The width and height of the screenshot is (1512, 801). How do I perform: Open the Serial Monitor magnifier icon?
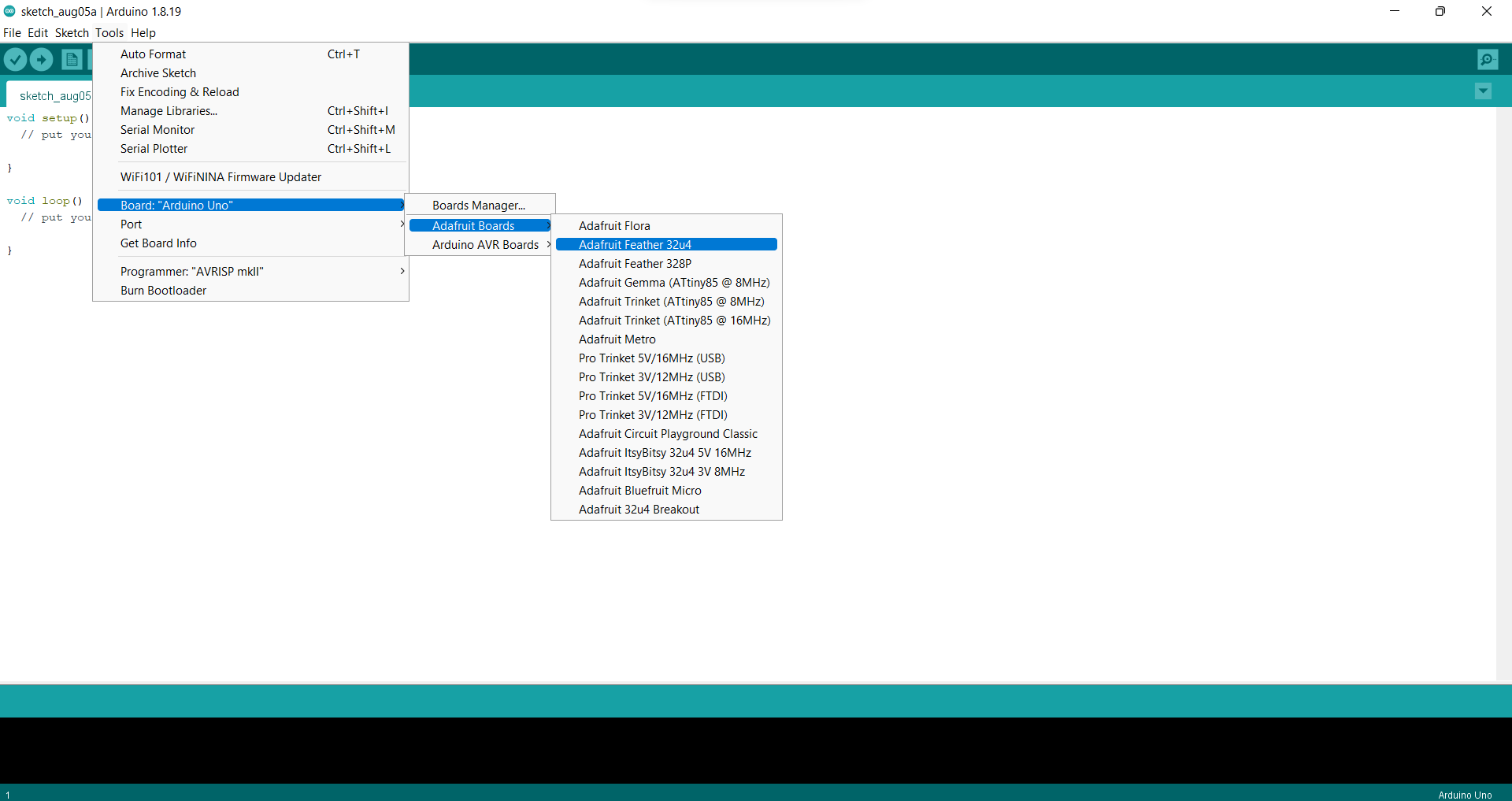click(1488, 59)
